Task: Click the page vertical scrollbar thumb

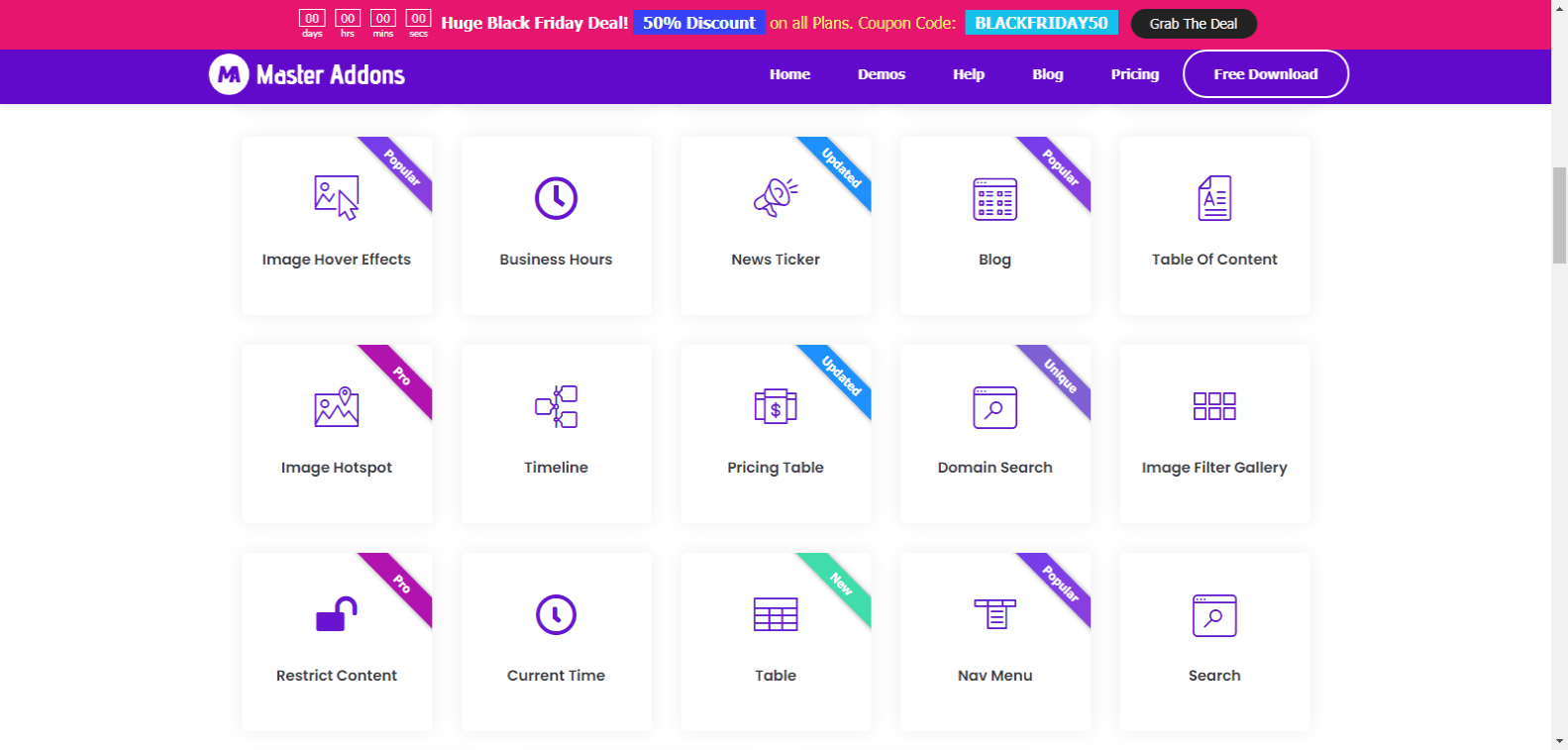Action: 1559,215
